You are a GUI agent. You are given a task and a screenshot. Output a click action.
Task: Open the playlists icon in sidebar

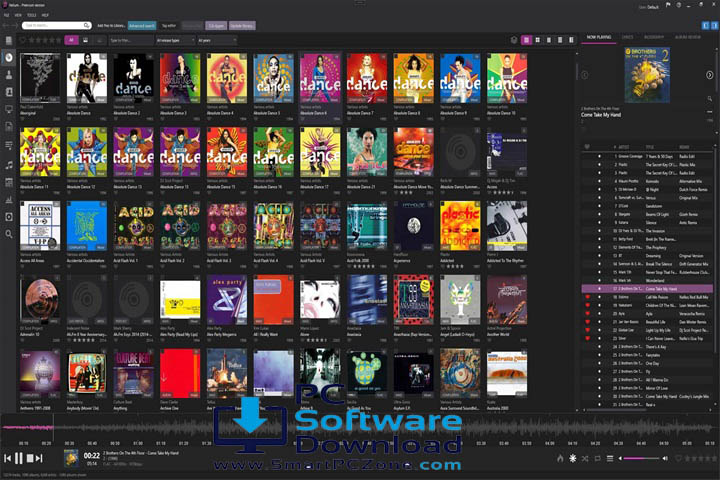click(9, 145)
